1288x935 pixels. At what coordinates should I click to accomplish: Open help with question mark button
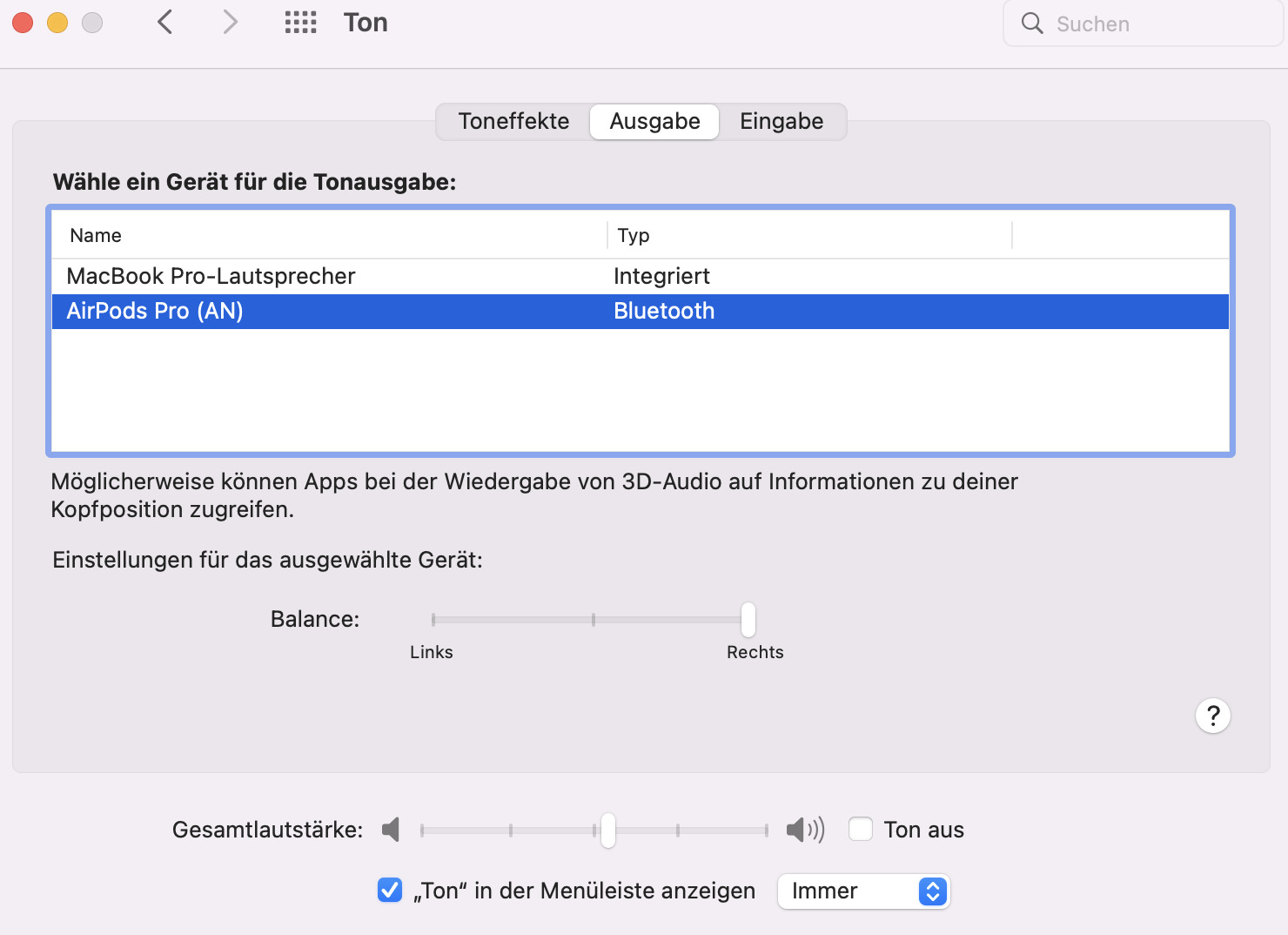click(x=1212, y=716)
